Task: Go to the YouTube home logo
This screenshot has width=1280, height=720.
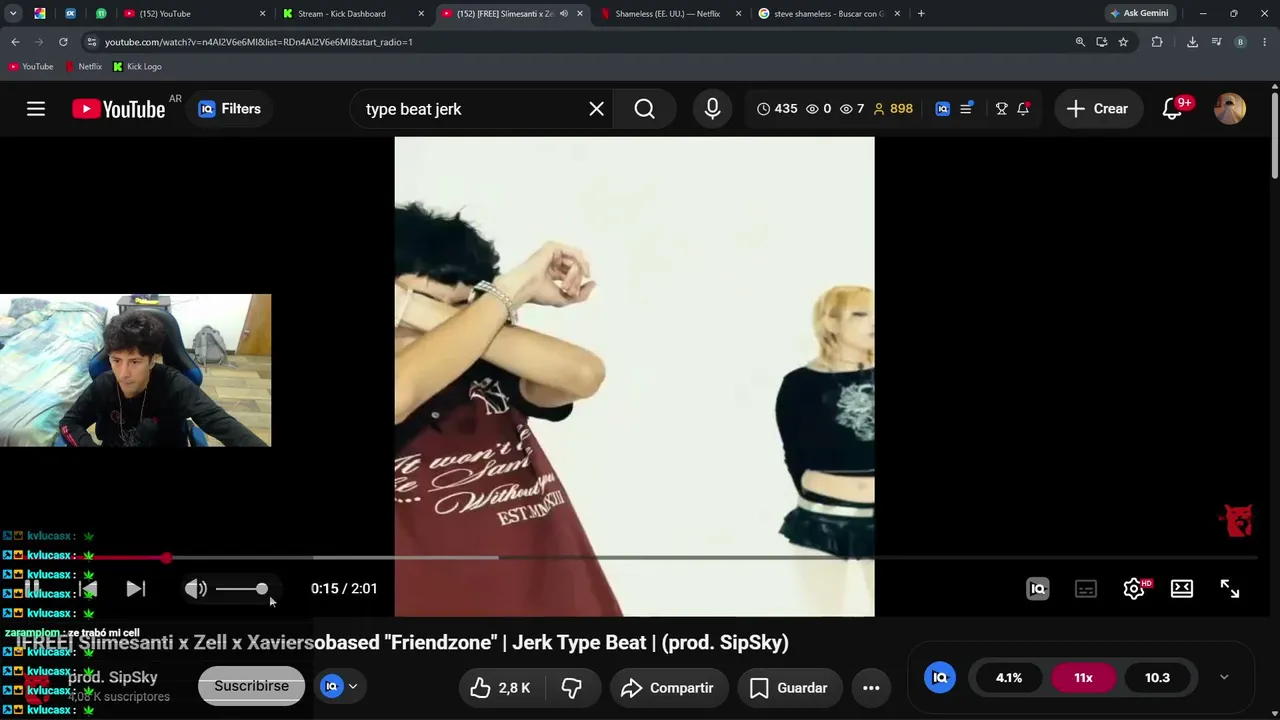Action: (x=119, y=109)
